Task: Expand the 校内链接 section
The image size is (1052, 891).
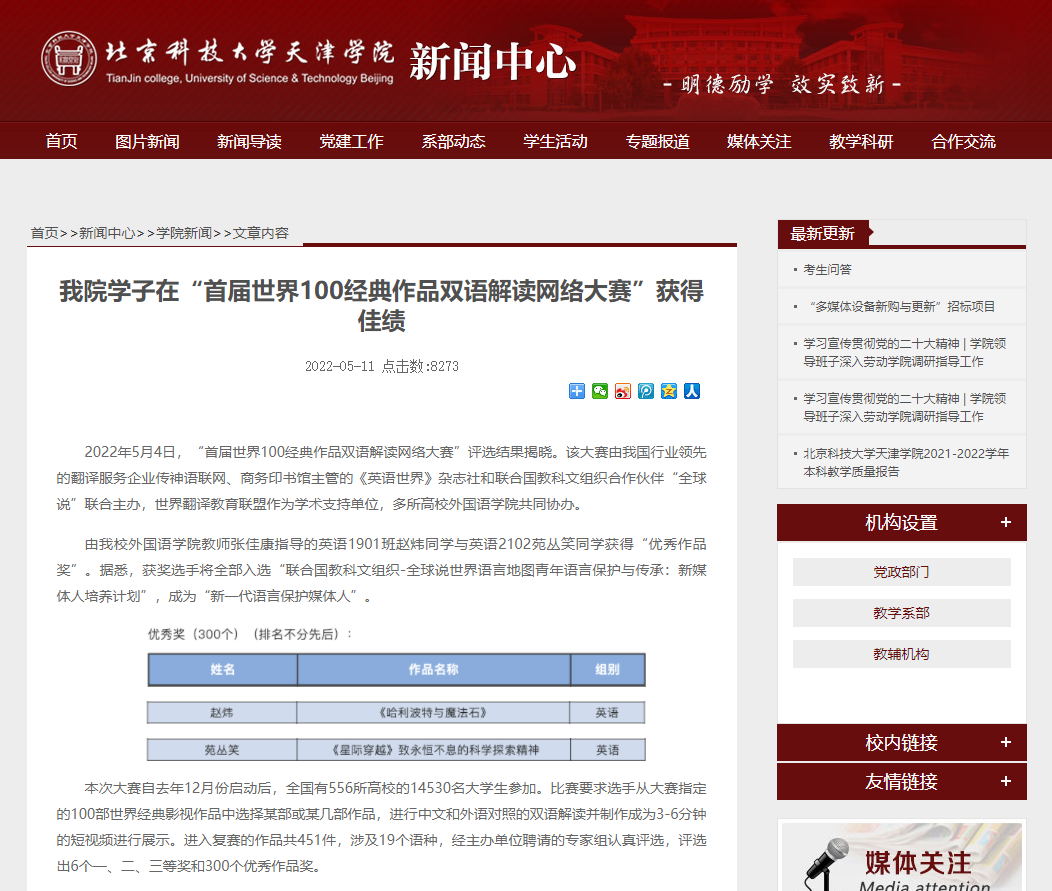Action: (1005, 742)
